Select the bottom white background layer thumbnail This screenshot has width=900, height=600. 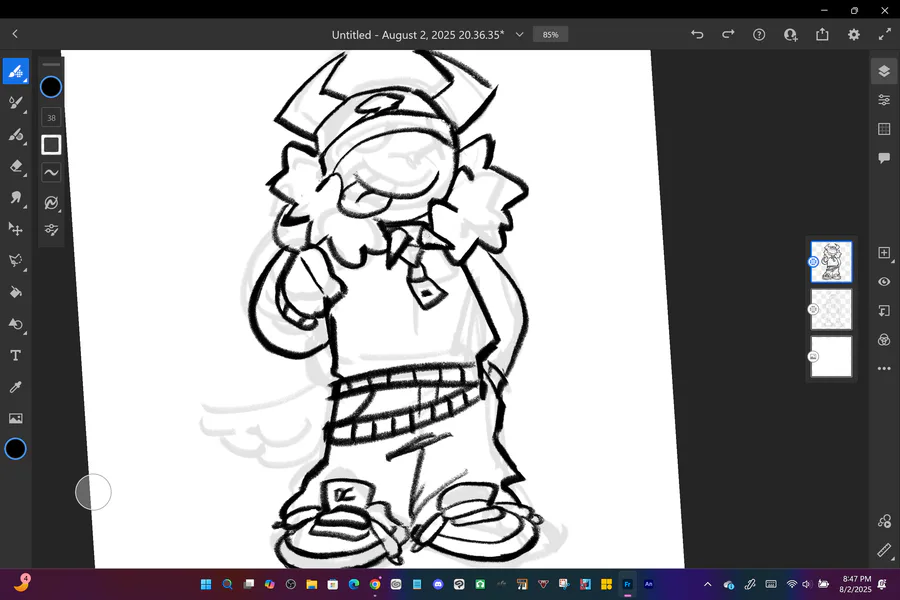click(831, 357)
